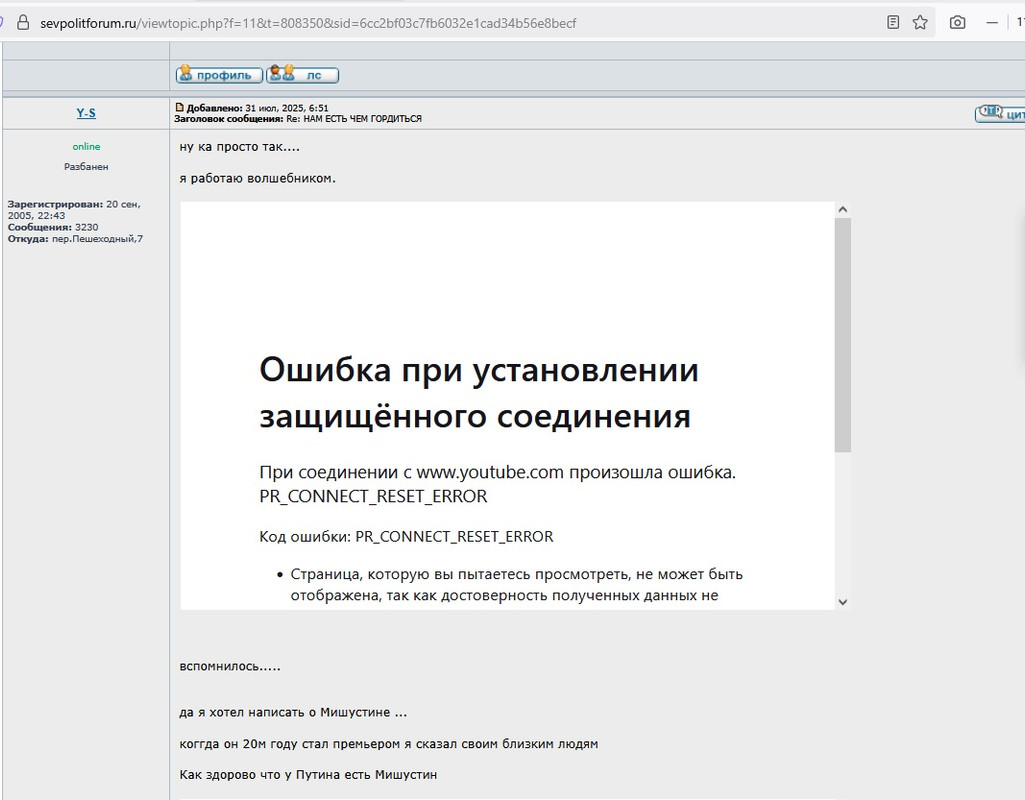Click the 'вспомнилось.....' line
The width and height of the screenshot is (1025, 800).
tap(229, 667)
